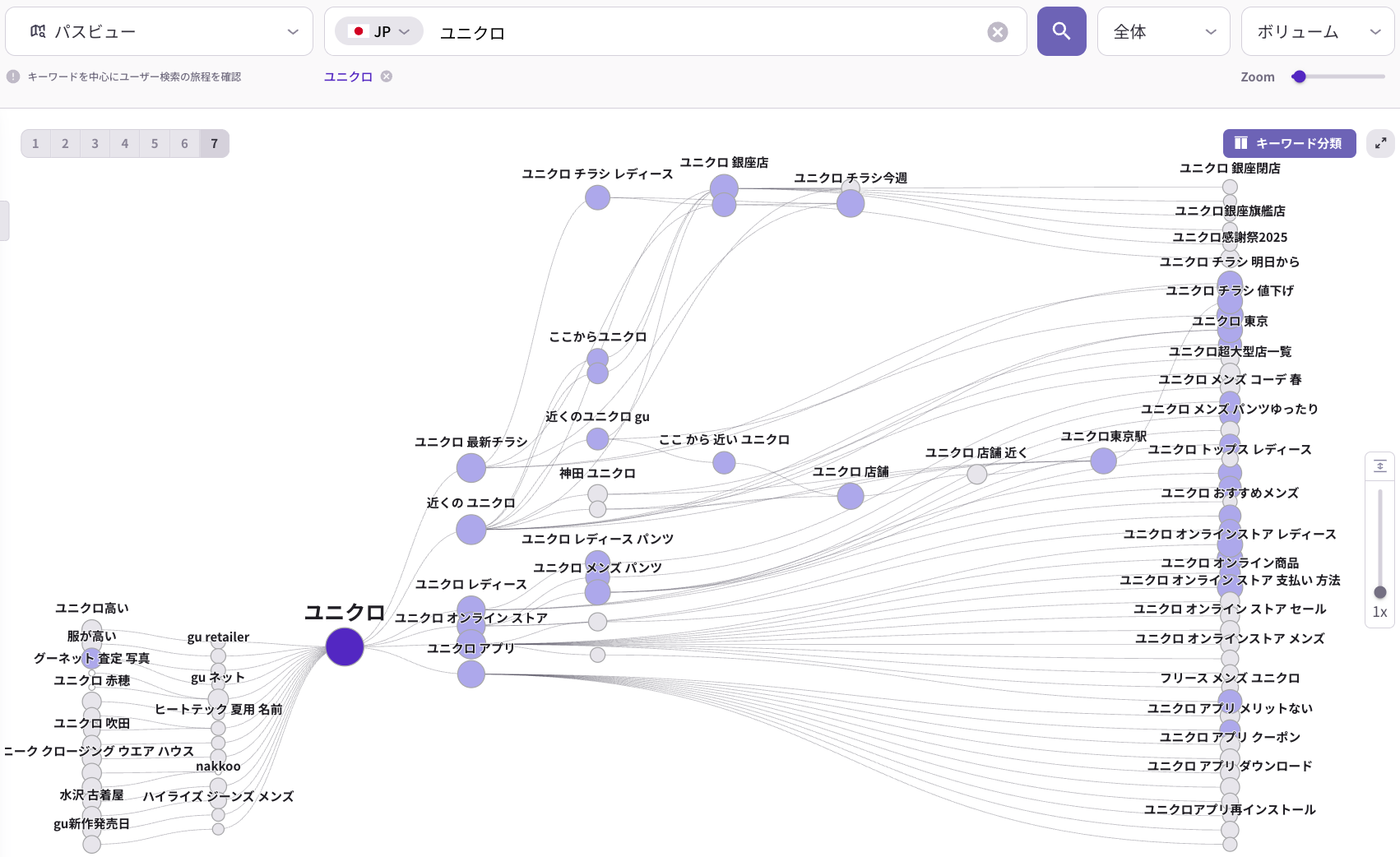Image resolution: width=1400 pixels, height=857 pixels.
Task: Click the ユニクロ高い label
Action: pyautogui.click(x=91, y=609)
